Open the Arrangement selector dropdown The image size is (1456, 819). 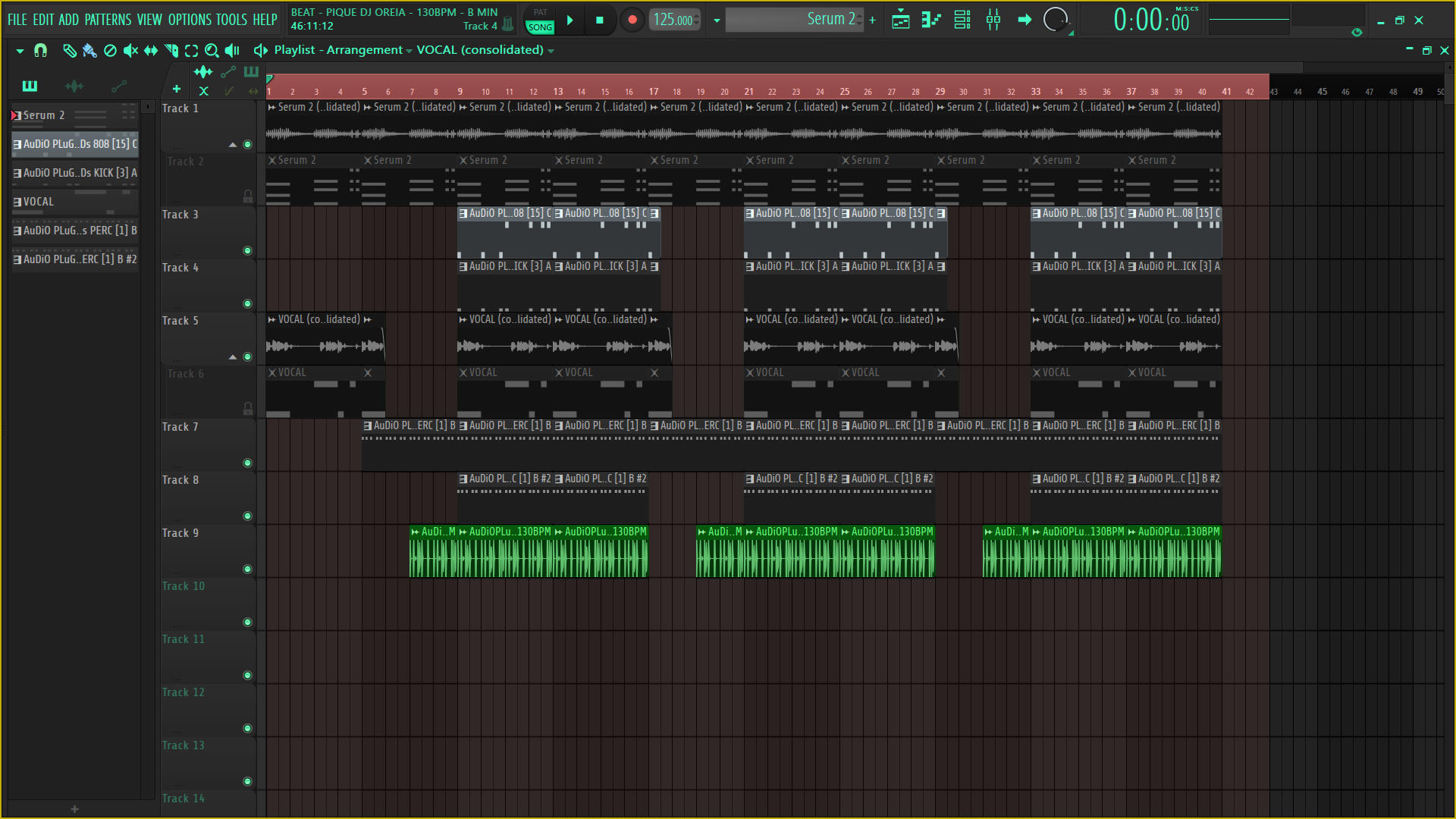point(409,50)
